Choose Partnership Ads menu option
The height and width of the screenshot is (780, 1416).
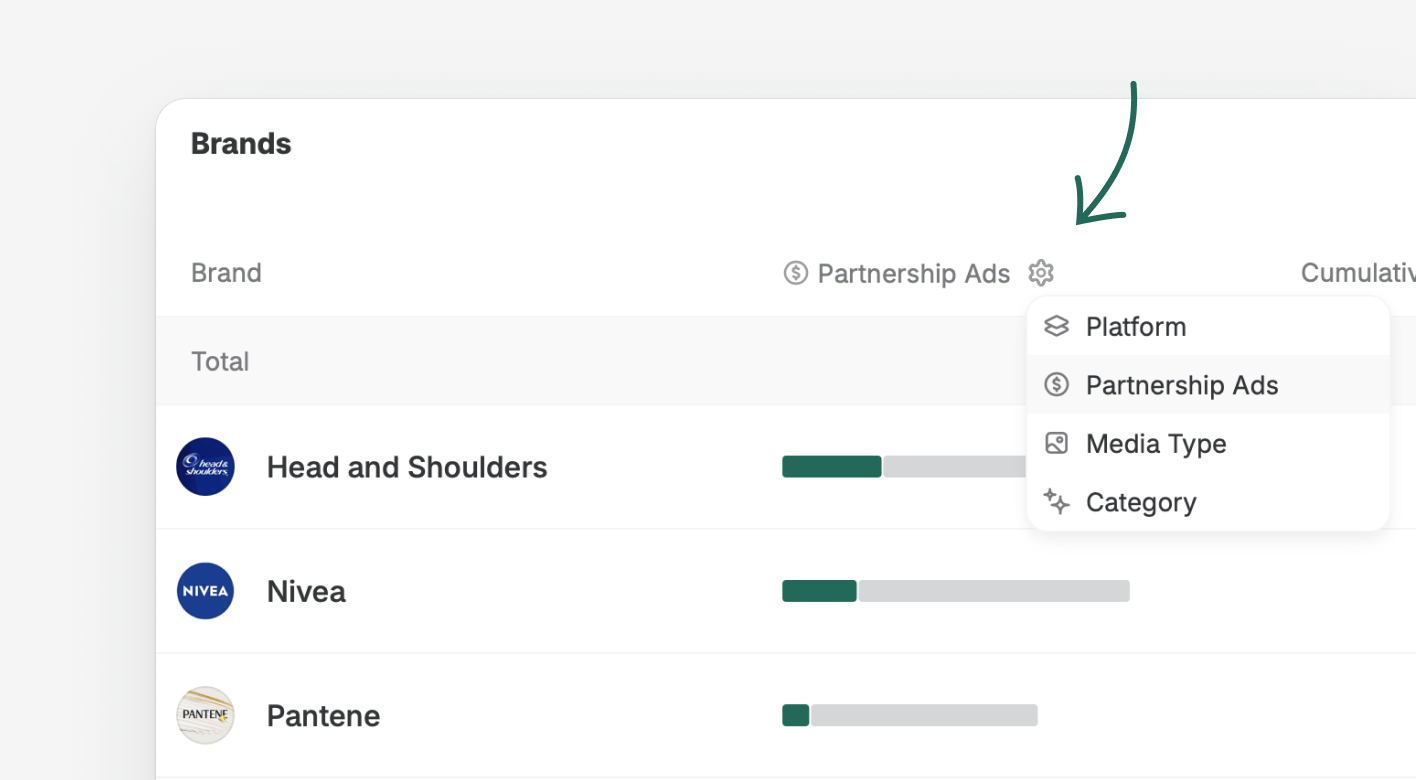(x=1182, y=385)
